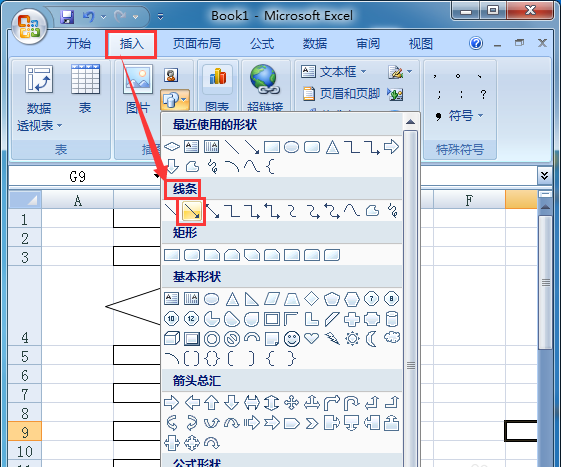Pick the smiley face basic shape
Viewport: 561px width, 467px height.
point(292,339)
